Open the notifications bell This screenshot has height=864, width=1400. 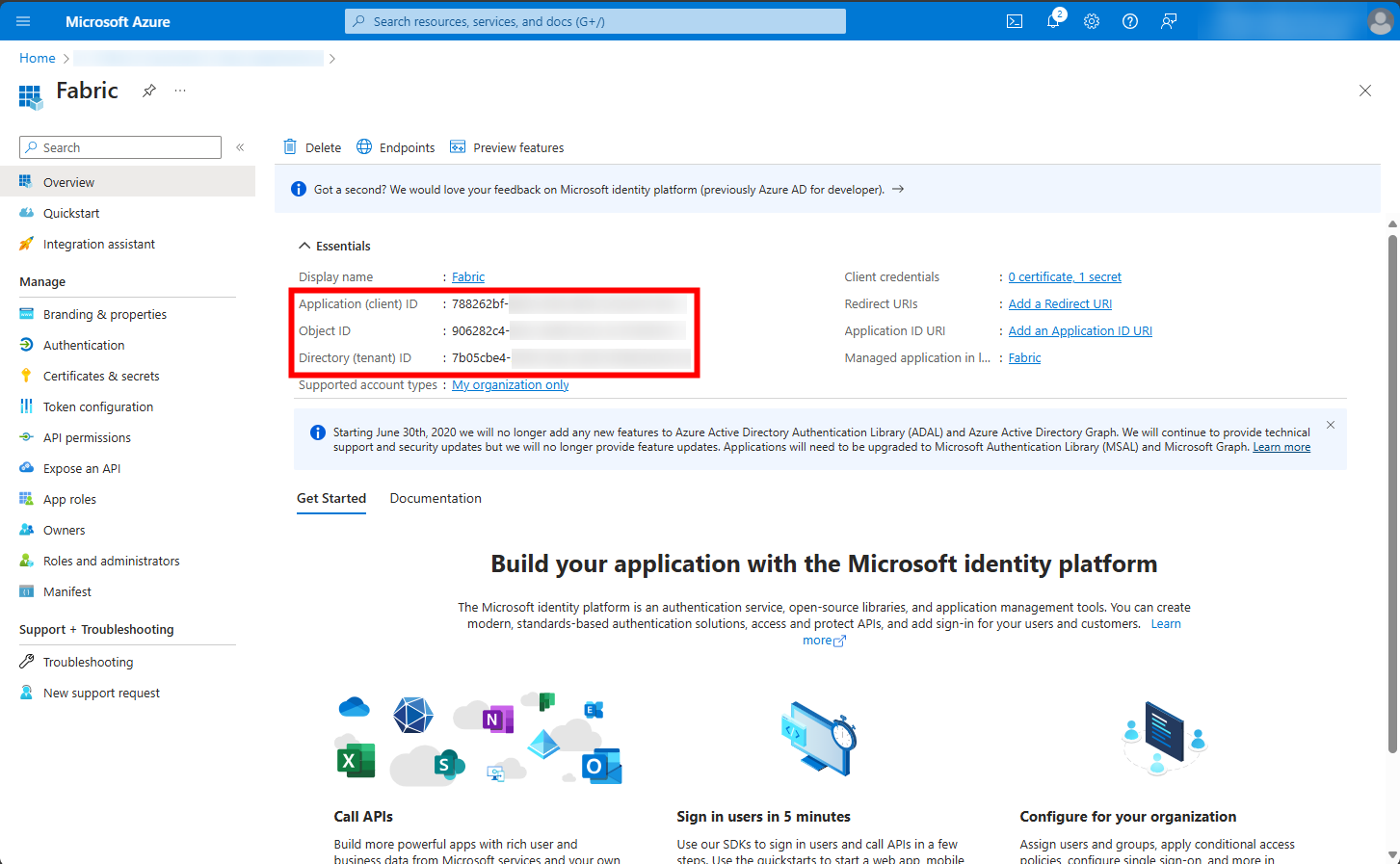(1053, 21)
